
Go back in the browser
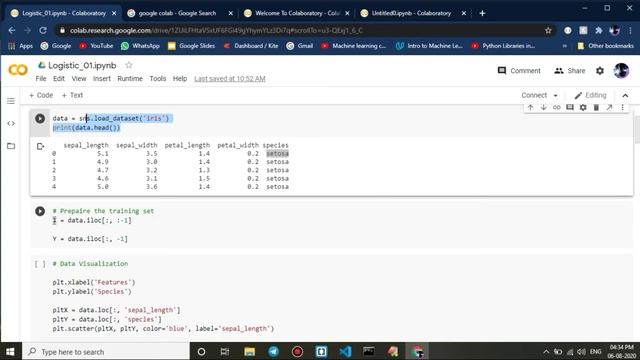click(11, 31)
